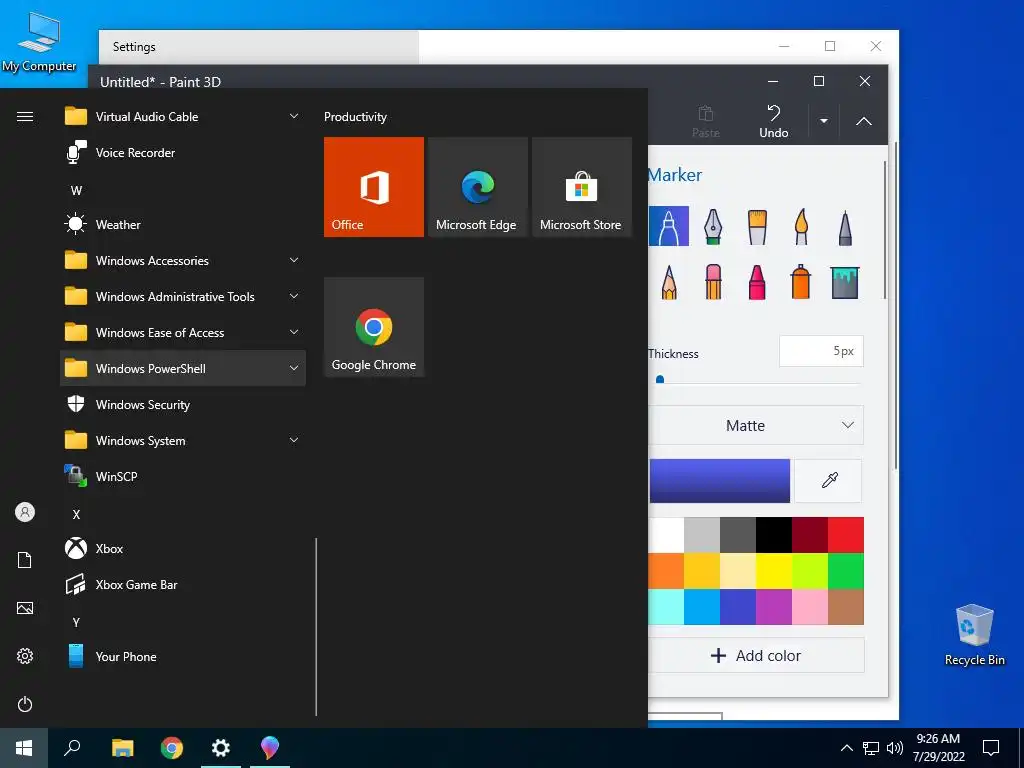Show hidden system tray icons
The width and height of the screenshot is (1024, 768).
click(846, 748)
